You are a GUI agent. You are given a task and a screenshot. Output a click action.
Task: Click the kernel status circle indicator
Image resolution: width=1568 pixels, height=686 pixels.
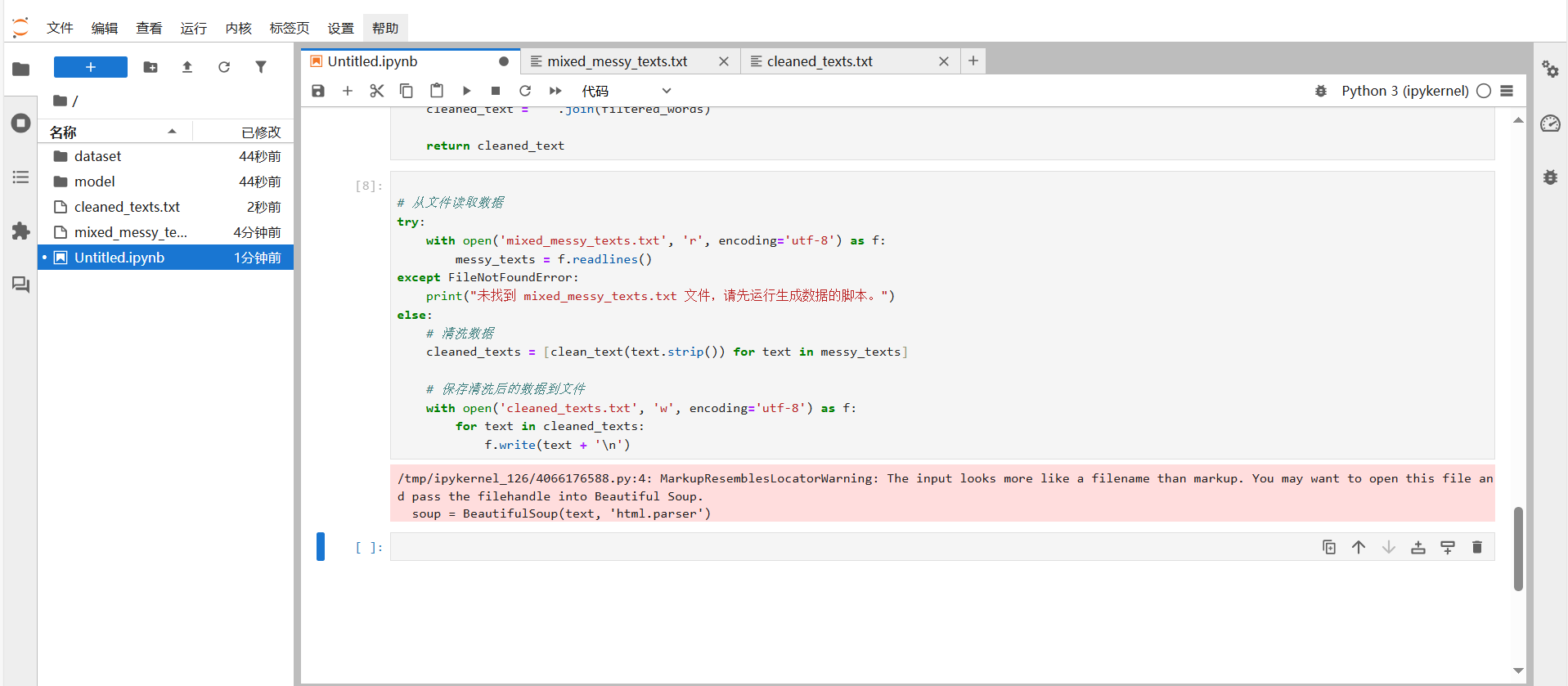1484,91
